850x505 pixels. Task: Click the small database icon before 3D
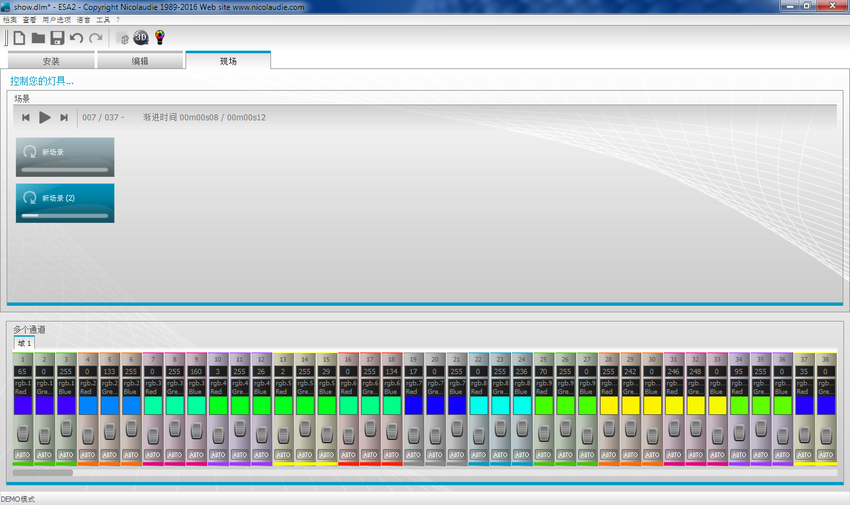pos(124,39)
